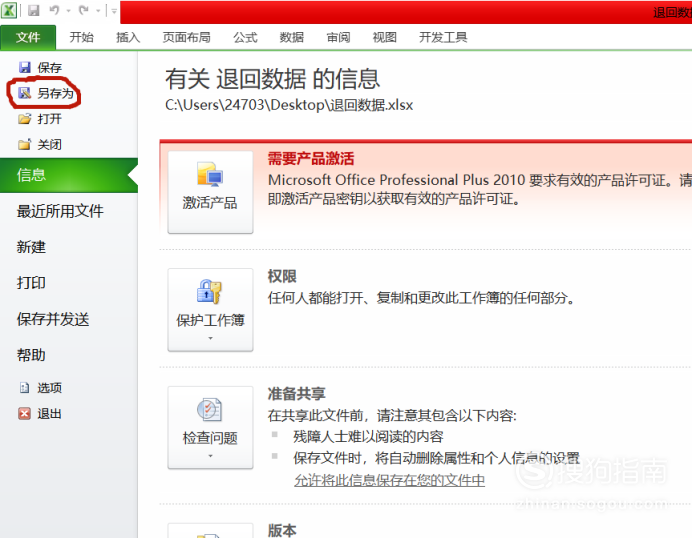
Task: Click the 保护工作簿 button
Action: pos(210,309)
